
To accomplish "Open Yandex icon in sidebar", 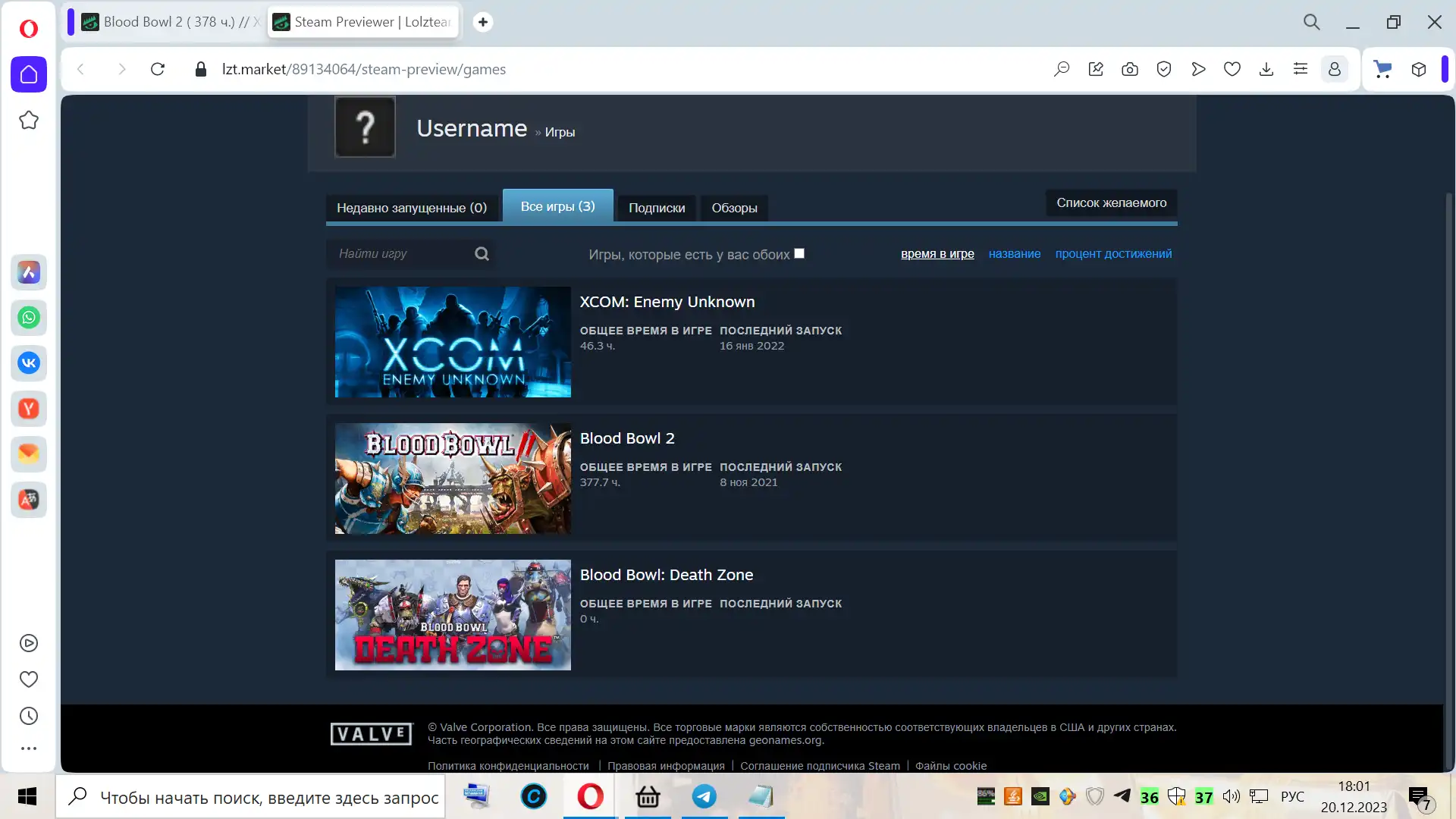I will (x=29, y=409).
